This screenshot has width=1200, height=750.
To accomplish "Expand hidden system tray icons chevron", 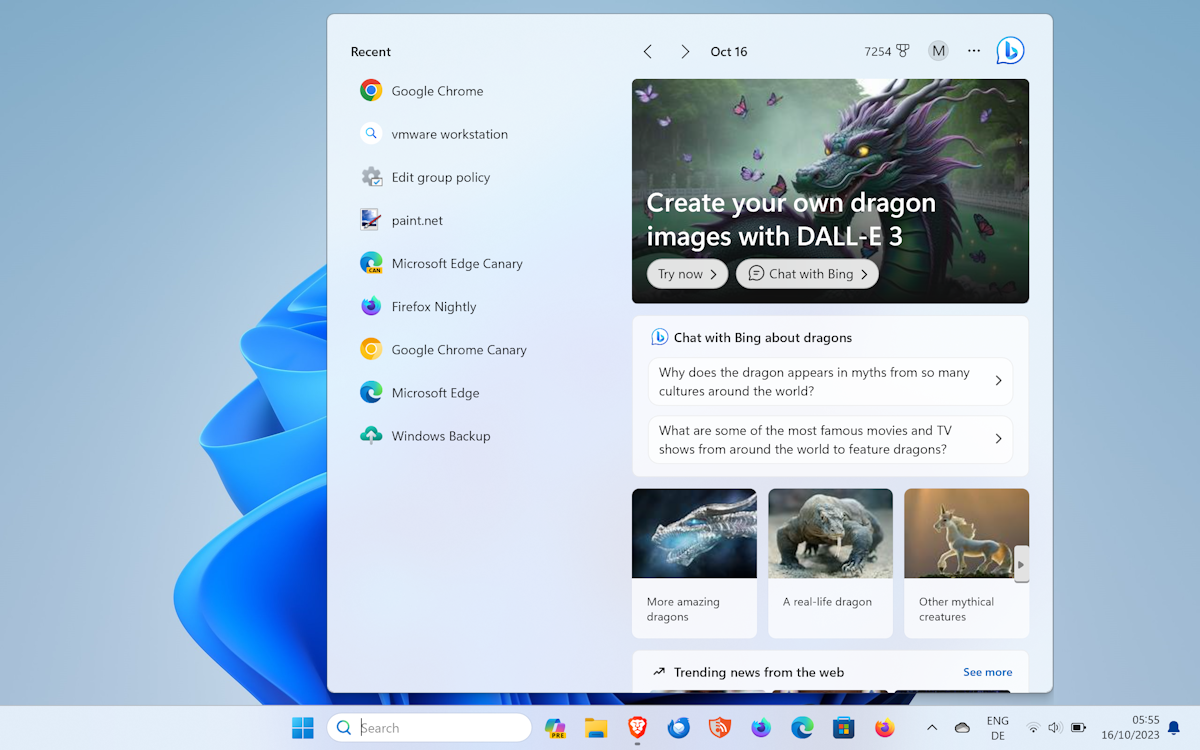I will click(931, 727).
